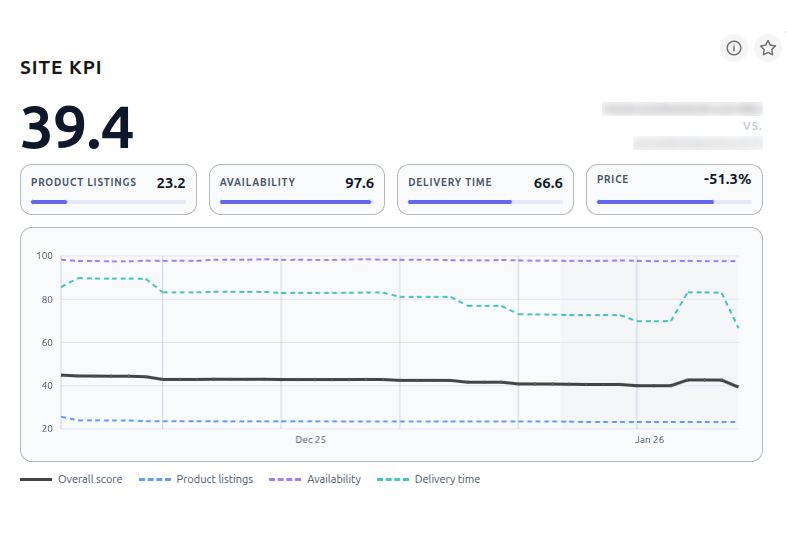
Task: Click the Price progress bar
Action: pos(673,202)
